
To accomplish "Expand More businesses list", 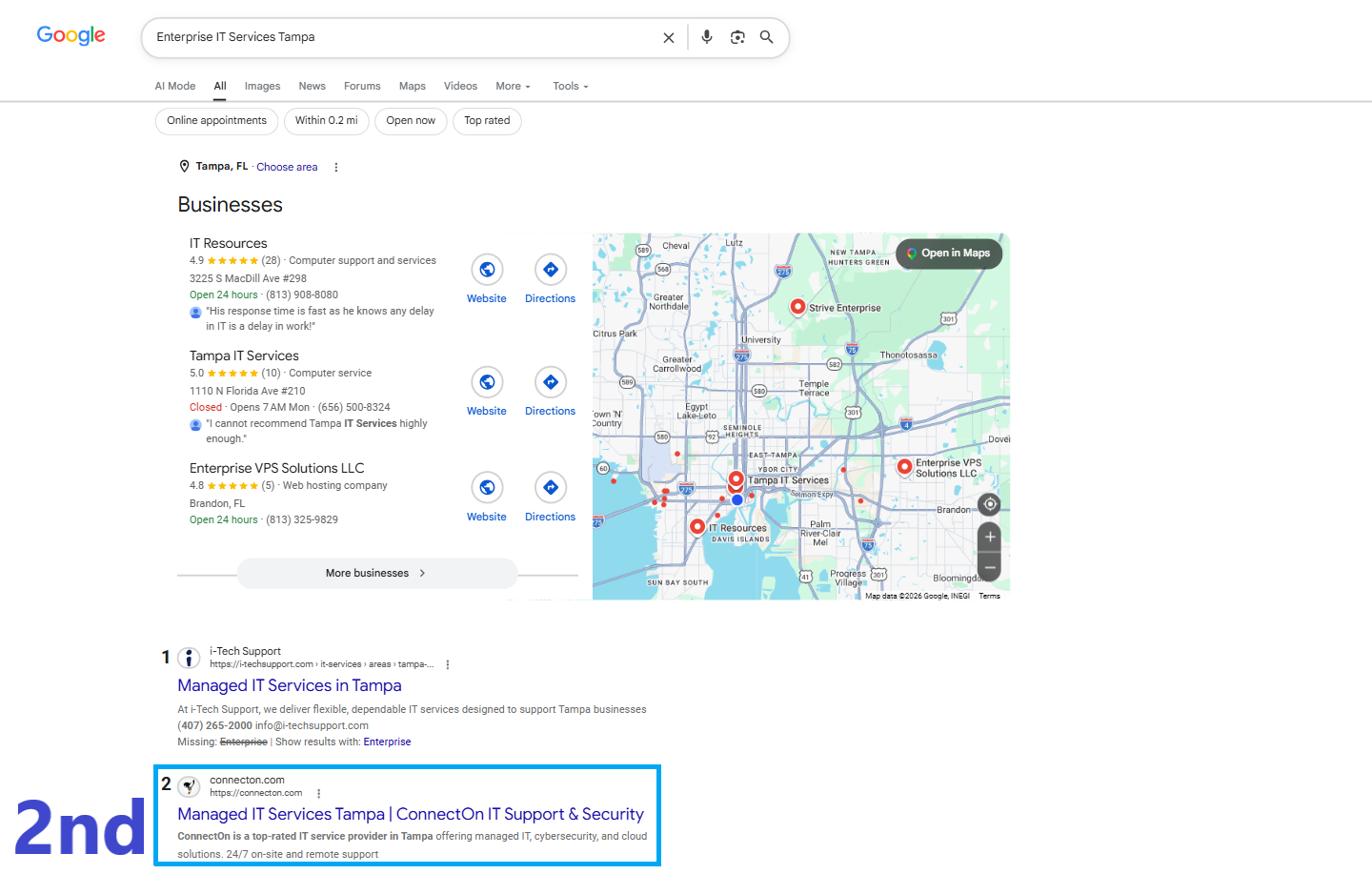I will point(377,574).
